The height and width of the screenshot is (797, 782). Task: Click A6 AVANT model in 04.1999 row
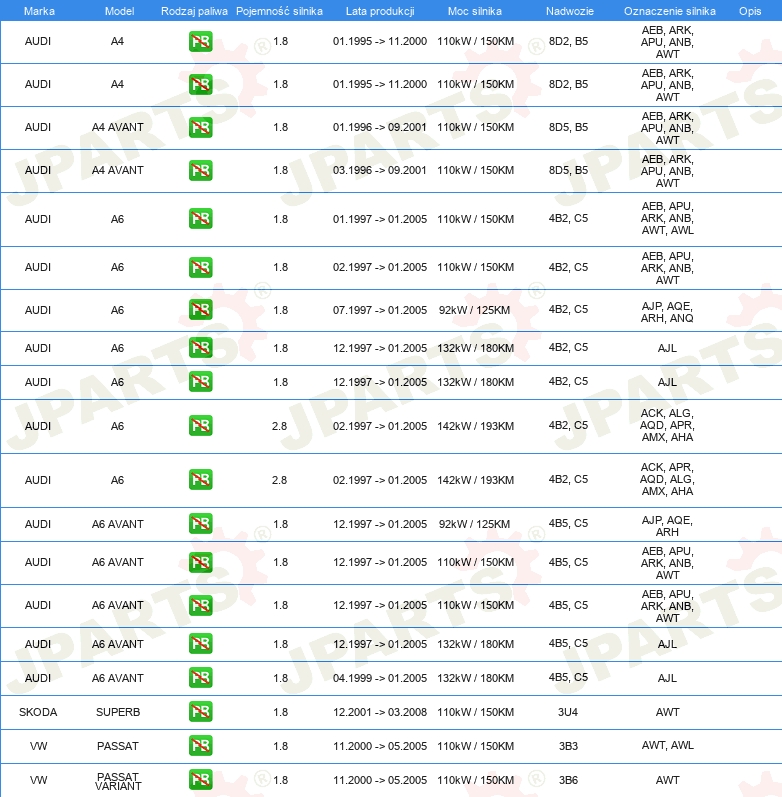(117, 678)
